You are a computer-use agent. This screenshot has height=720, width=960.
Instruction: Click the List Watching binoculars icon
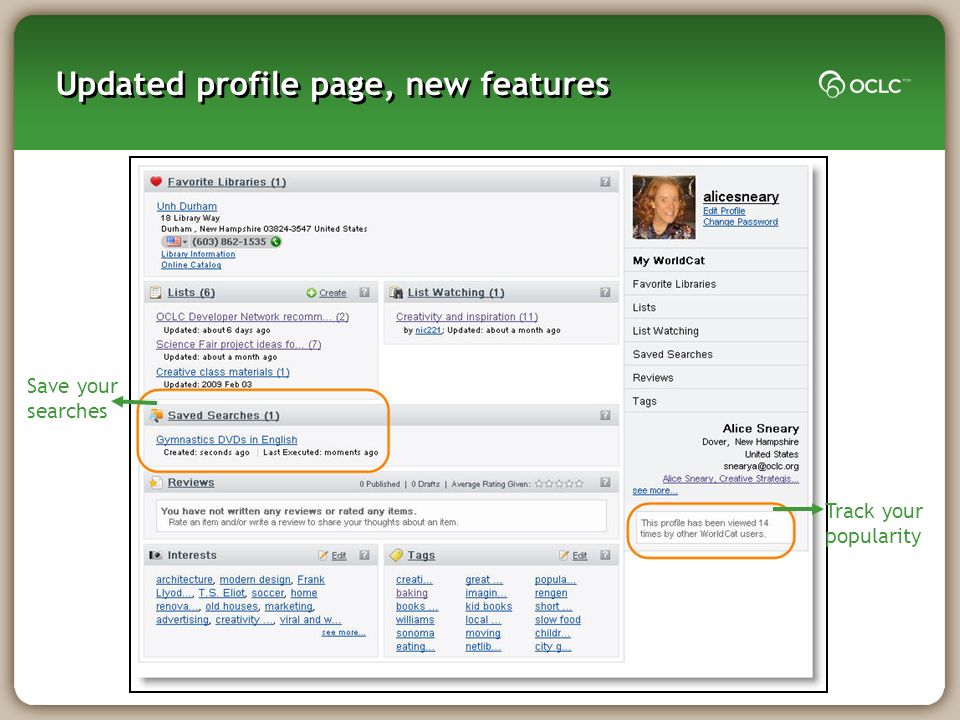(396, 293)
